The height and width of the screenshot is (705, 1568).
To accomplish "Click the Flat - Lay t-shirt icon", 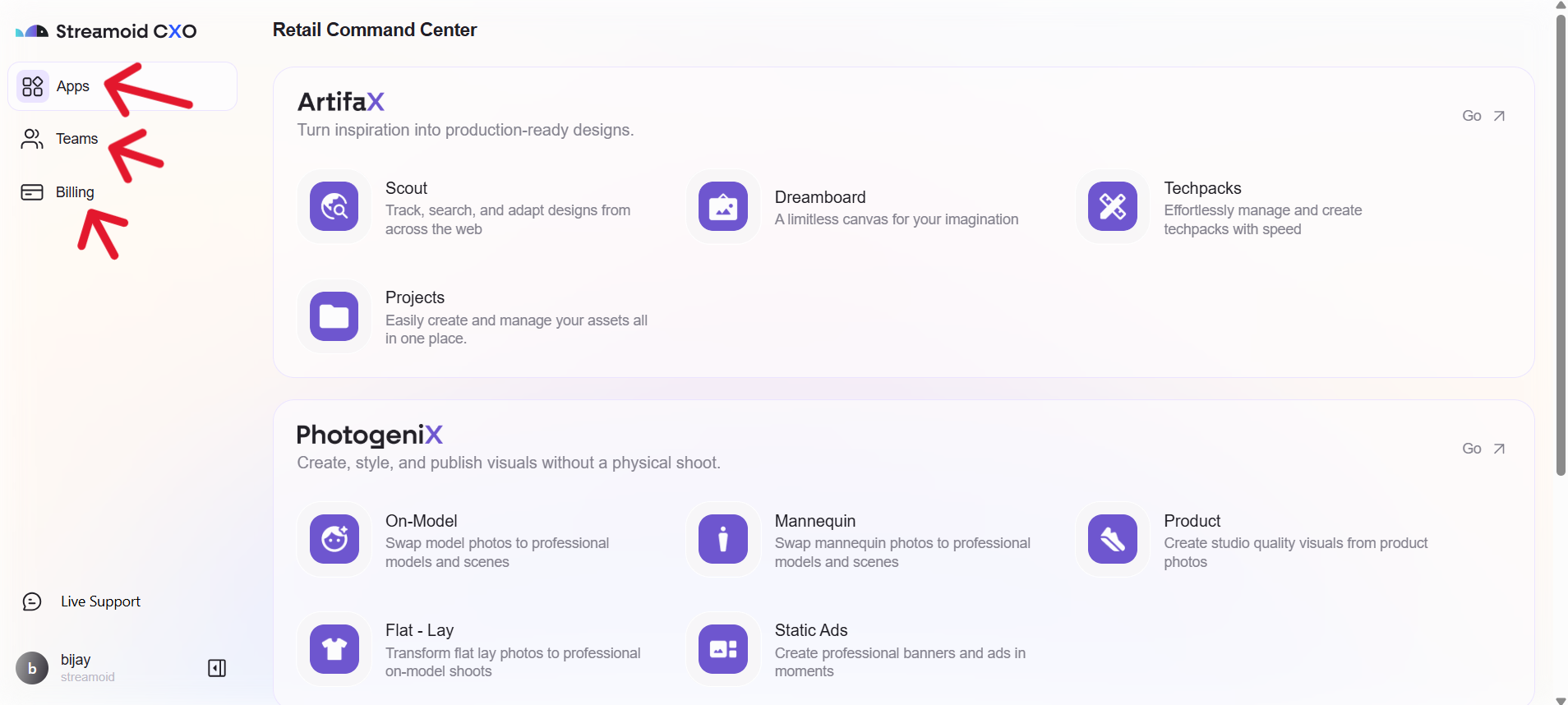I will (x=334, y=649).
